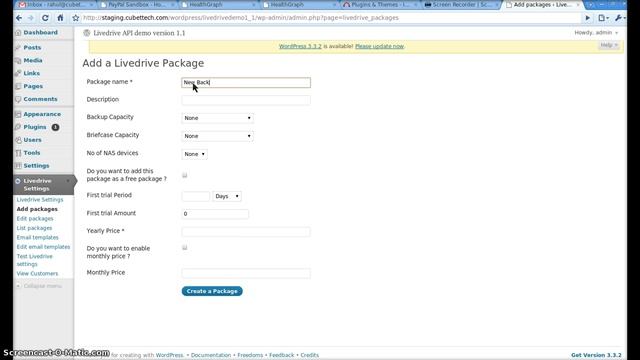640x360 pixels.
Task: Bookmark the page with star icon
Action: tap(76, 18)
